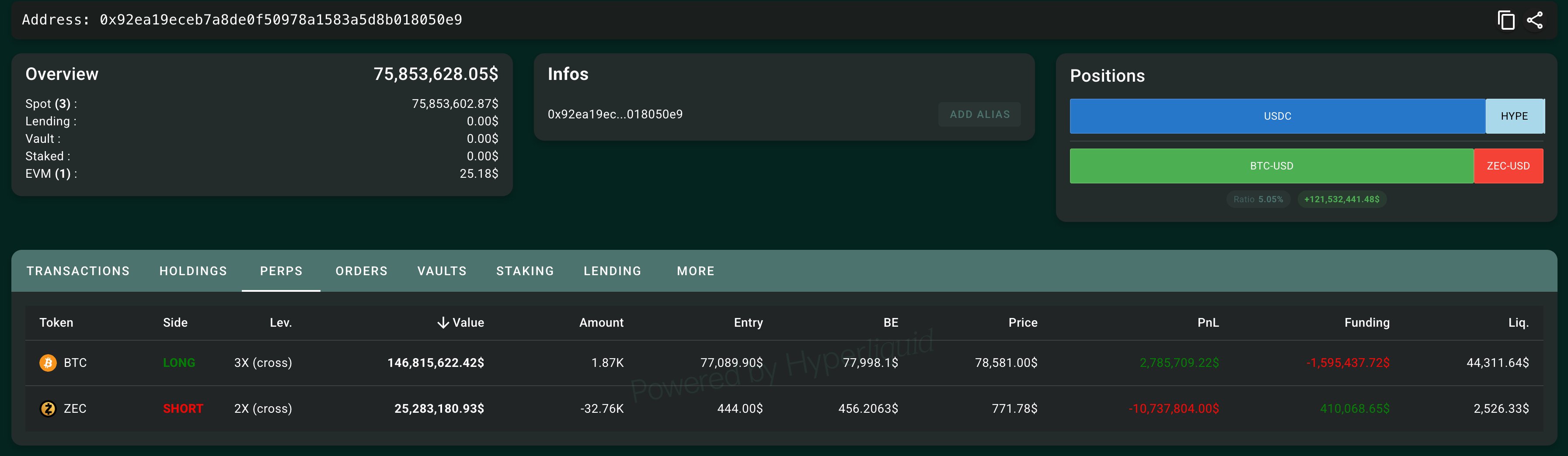This screenshot has width=1568, height=456.
Task: Open the Orders tab
Action: point(362,271)
